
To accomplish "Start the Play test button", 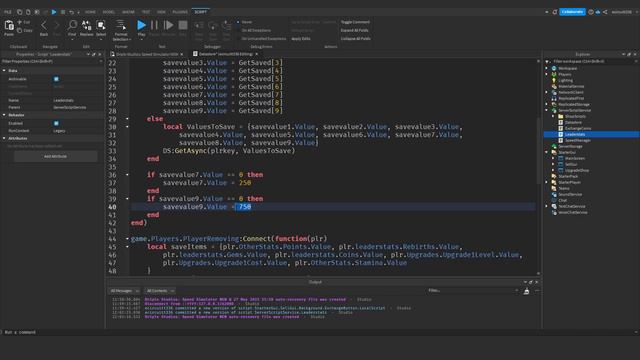I will click(141, 25).
